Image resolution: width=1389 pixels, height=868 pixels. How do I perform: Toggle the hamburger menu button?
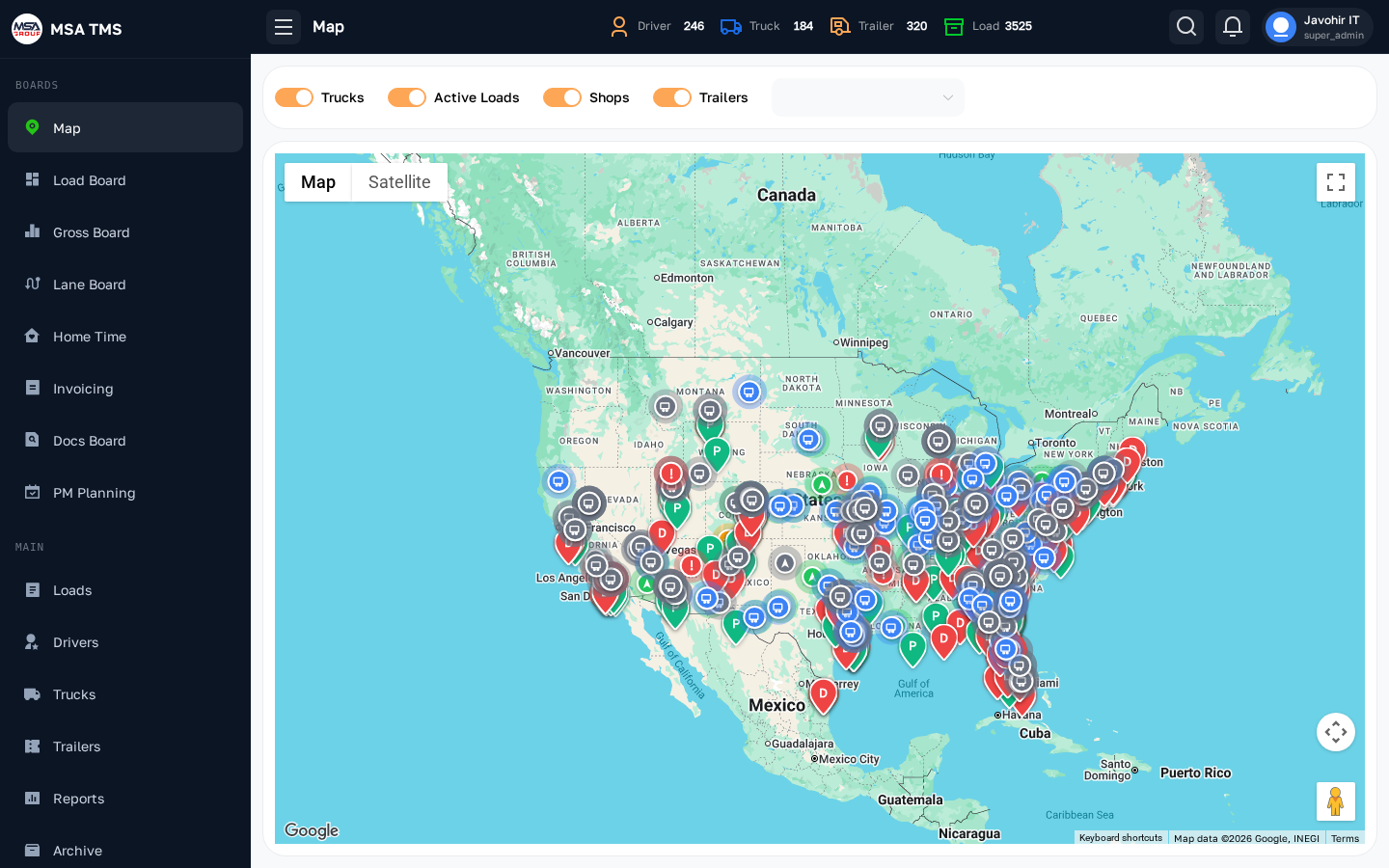(x=284, y=27)
